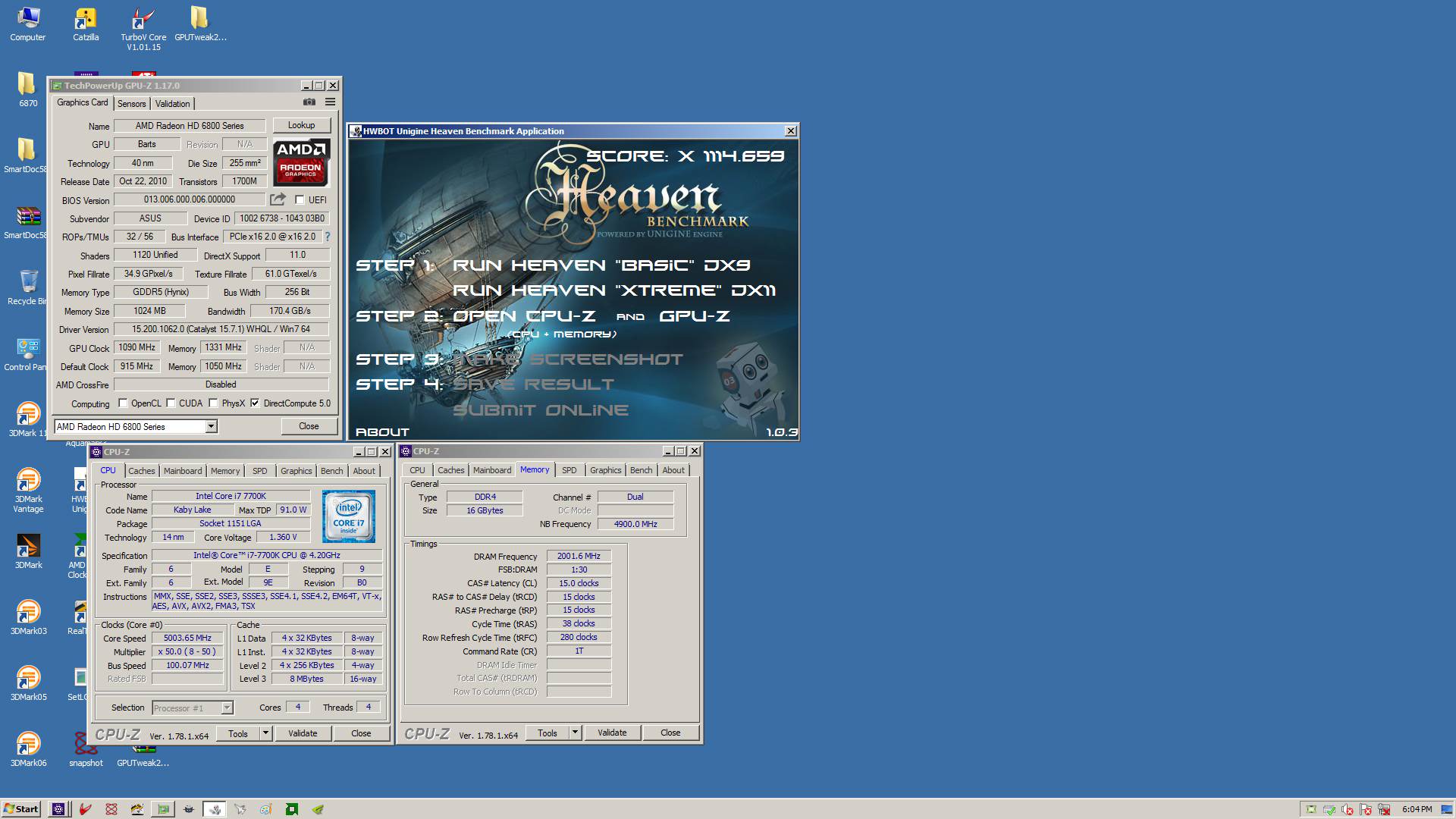Click the network disconnected tray icon
This screenshot has width=1456, height=819.
[1384, 809]
